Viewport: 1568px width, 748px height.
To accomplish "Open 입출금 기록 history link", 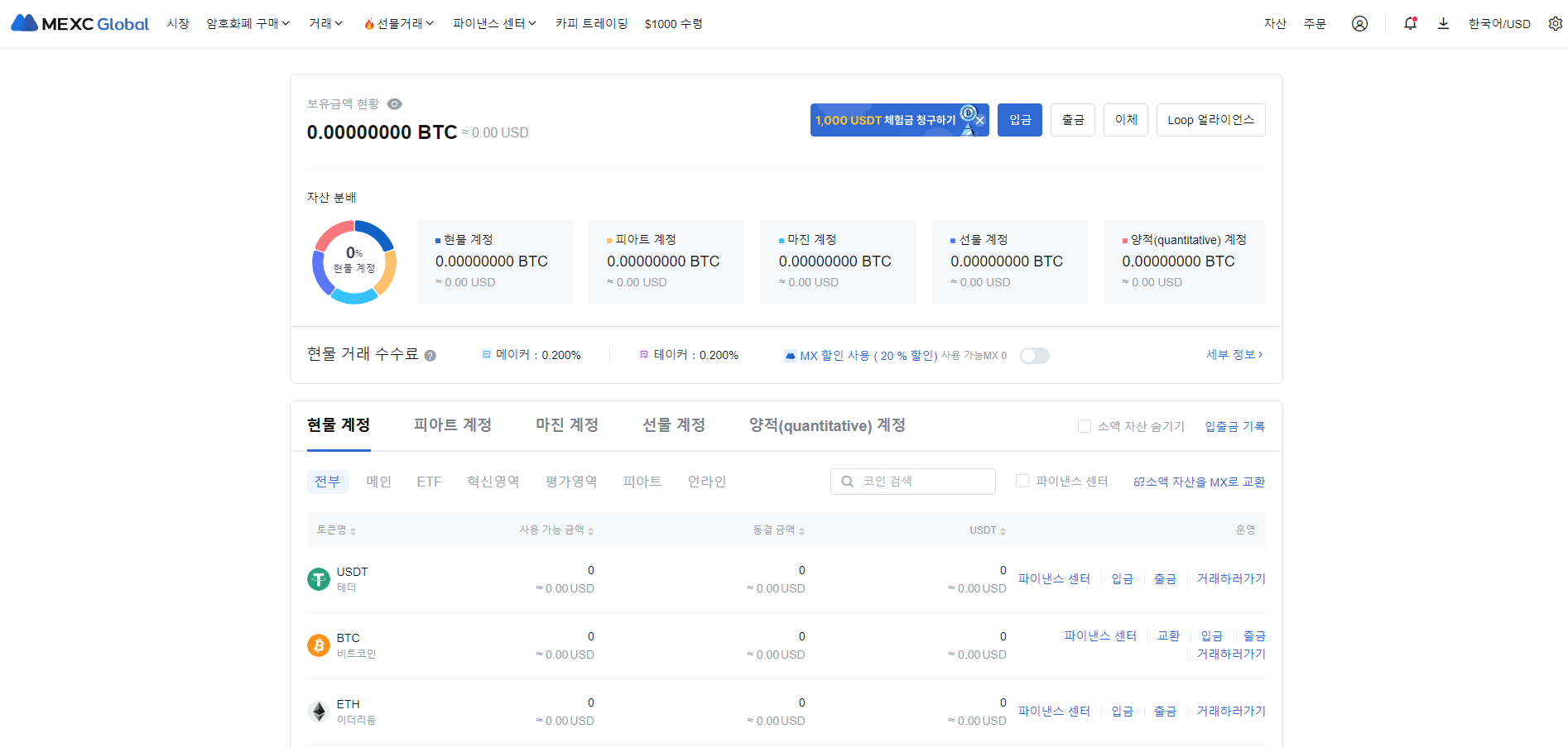I will [1235, 426].
